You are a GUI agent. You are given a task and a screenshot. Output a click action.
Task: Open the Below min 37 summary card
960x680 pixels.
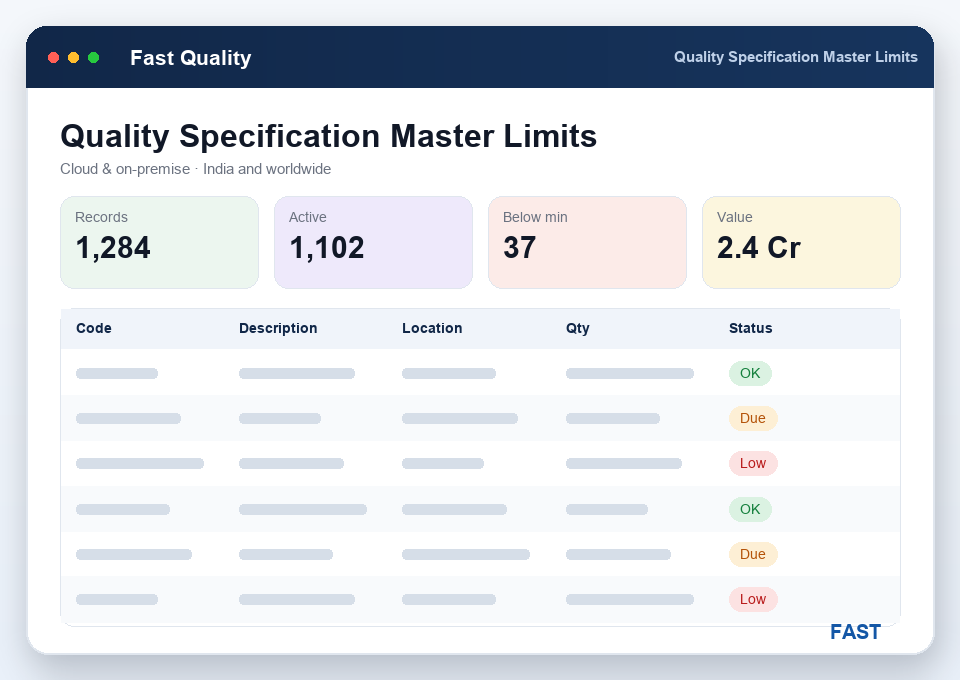(x=587, y=242)
